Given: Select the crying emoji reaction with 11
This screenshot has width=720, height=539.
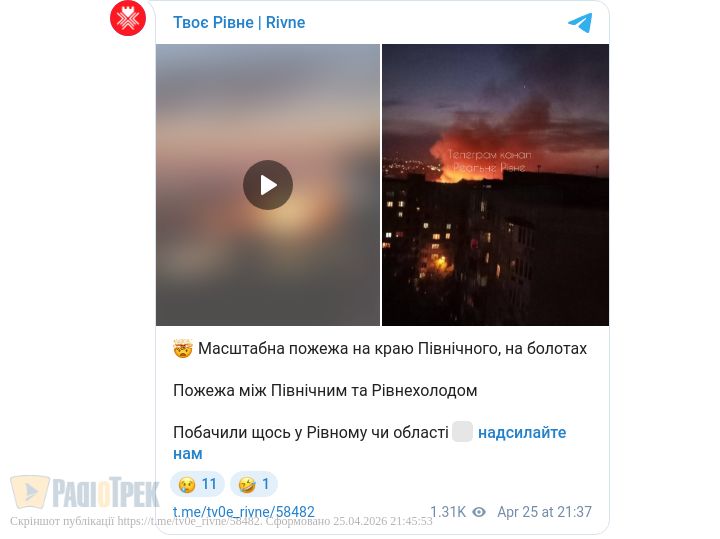Looking at the screenshot, I should click(x=197, y=484).
